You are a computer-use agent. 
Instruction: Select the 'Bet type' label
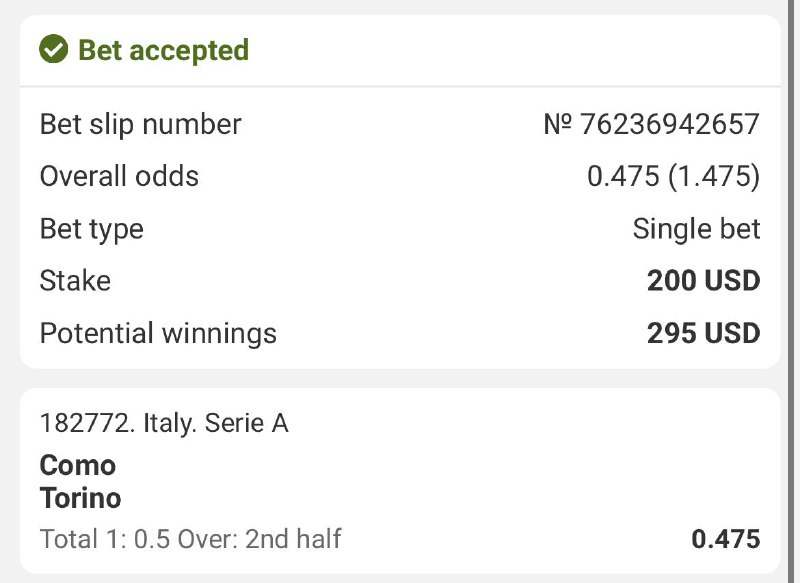pyautogui.click(x=91, y=229)
